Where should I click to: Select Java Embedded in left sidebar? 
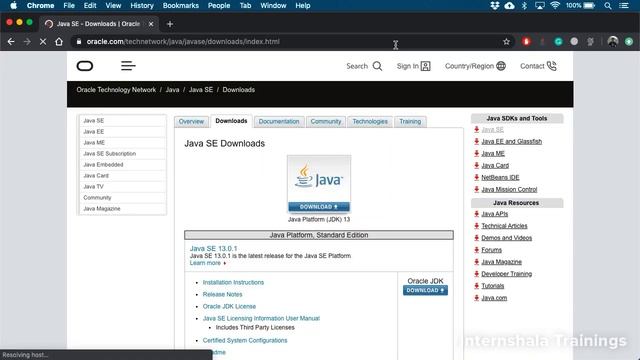pyautogui.click(x=123, y=165)
